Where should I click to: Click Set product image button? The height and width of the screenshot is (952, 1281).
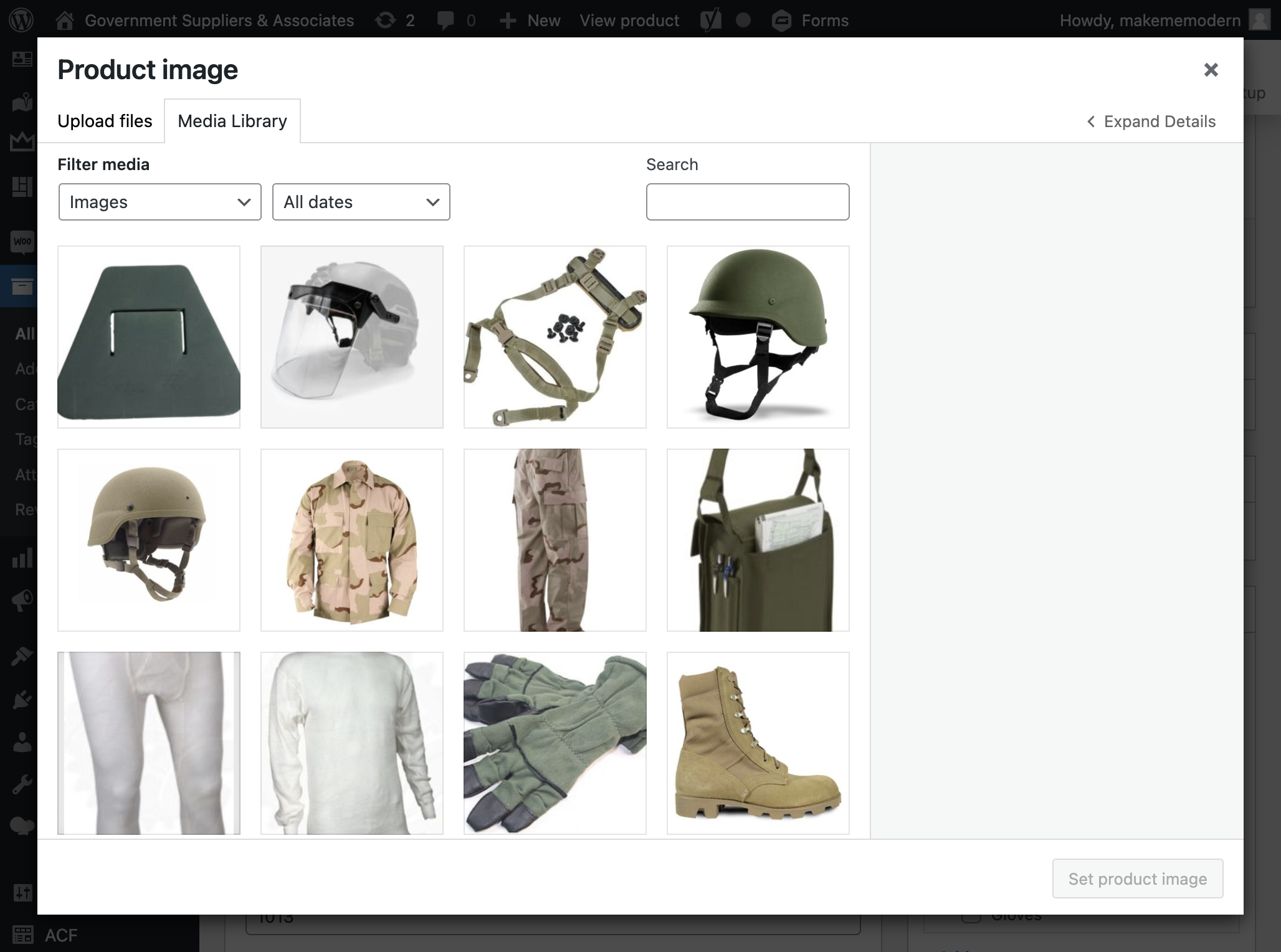[x=1138, y=878]
